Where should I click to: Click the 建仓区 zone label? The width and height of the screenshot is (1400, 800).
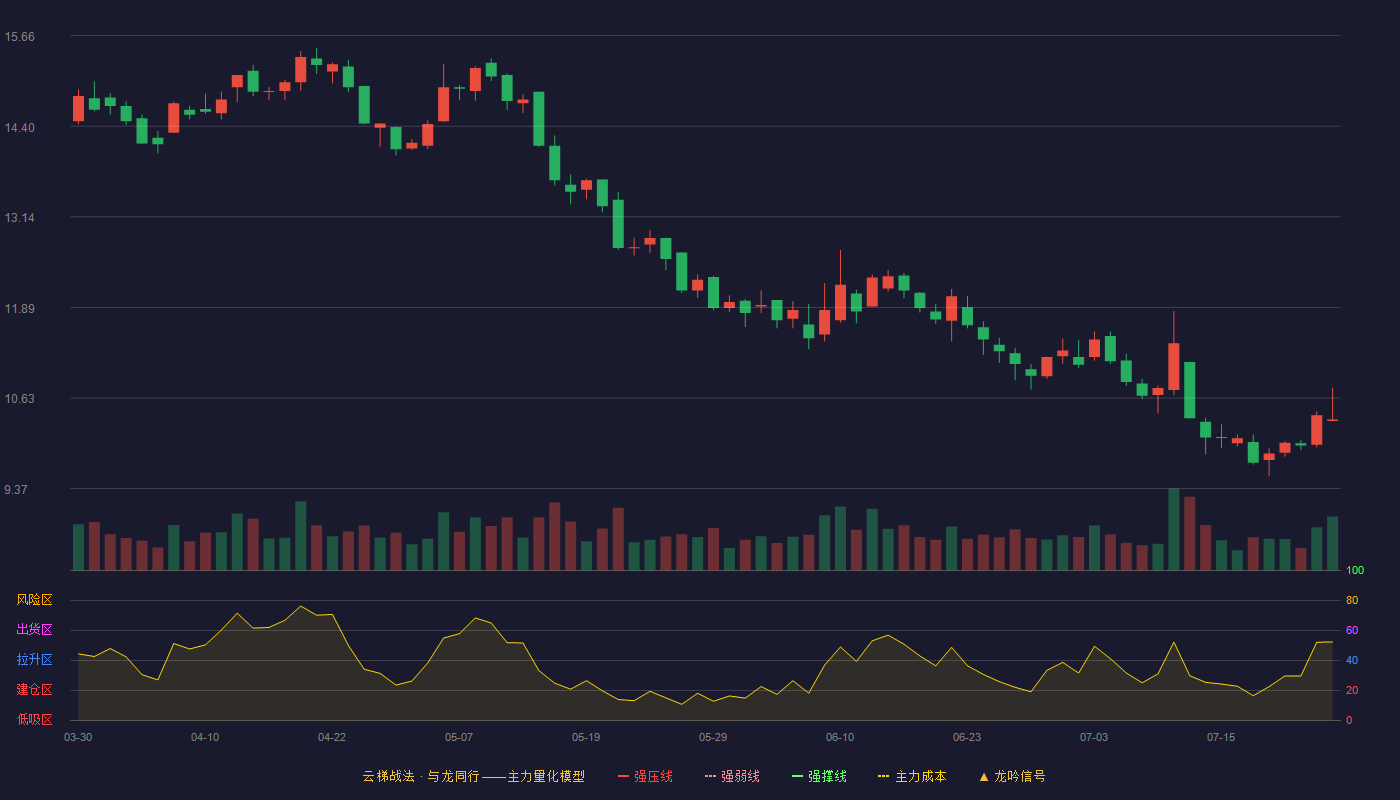34,690
